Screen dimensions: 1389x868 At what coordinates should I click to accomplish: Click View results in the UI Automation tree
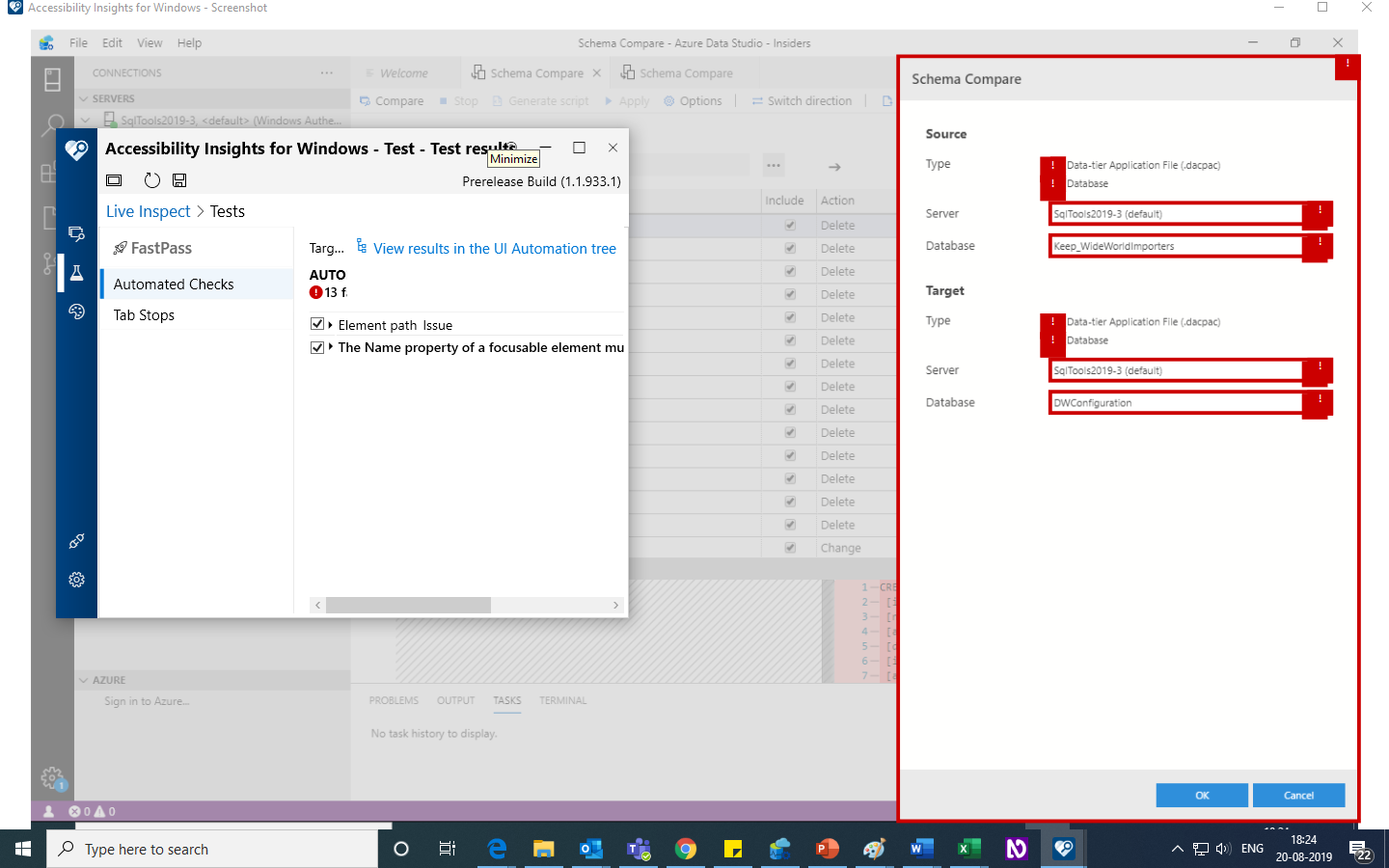494,248
